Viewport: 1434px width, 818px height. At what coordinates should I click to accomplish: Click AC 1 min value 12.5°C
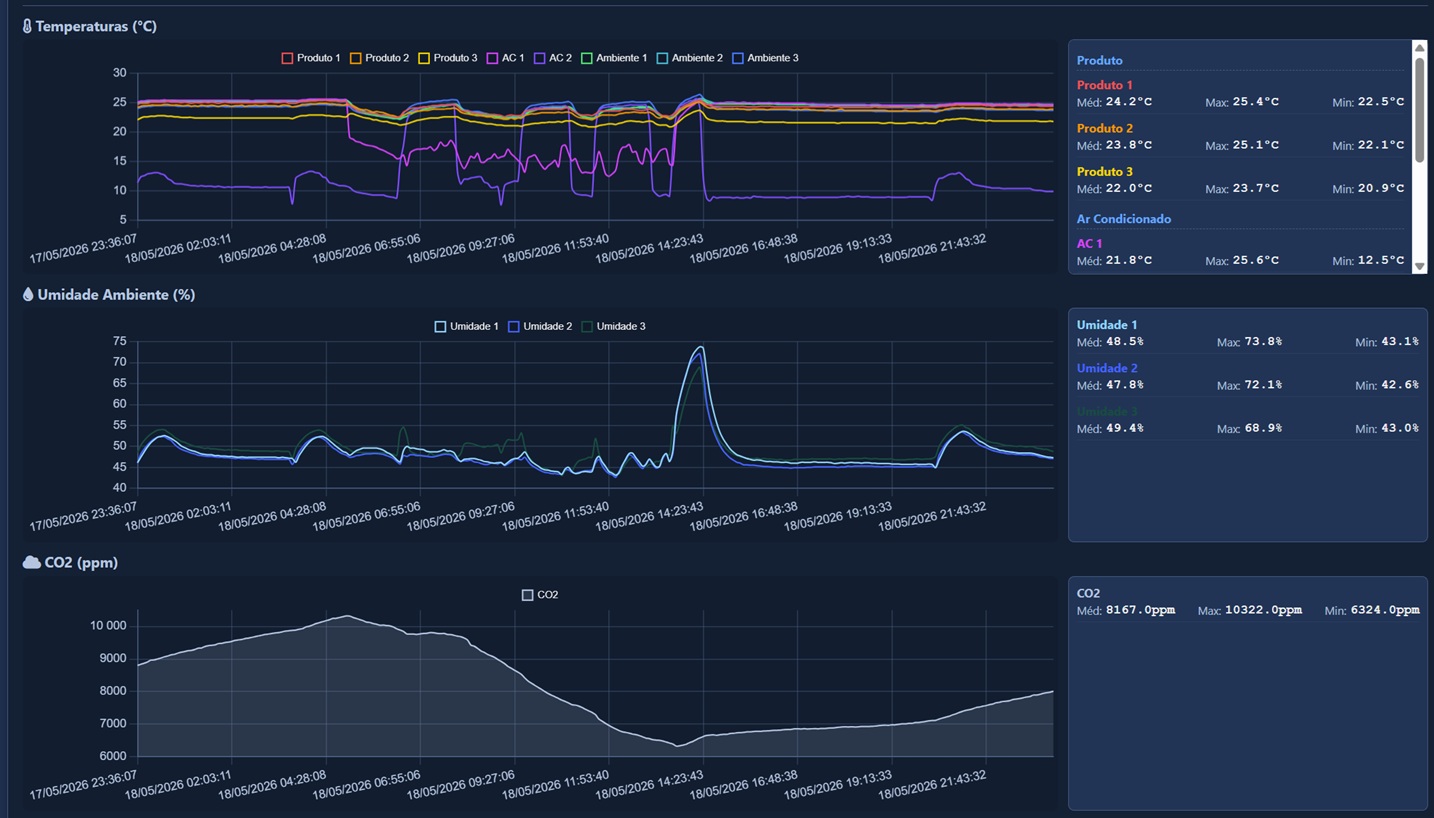[x=1381, y=260]
